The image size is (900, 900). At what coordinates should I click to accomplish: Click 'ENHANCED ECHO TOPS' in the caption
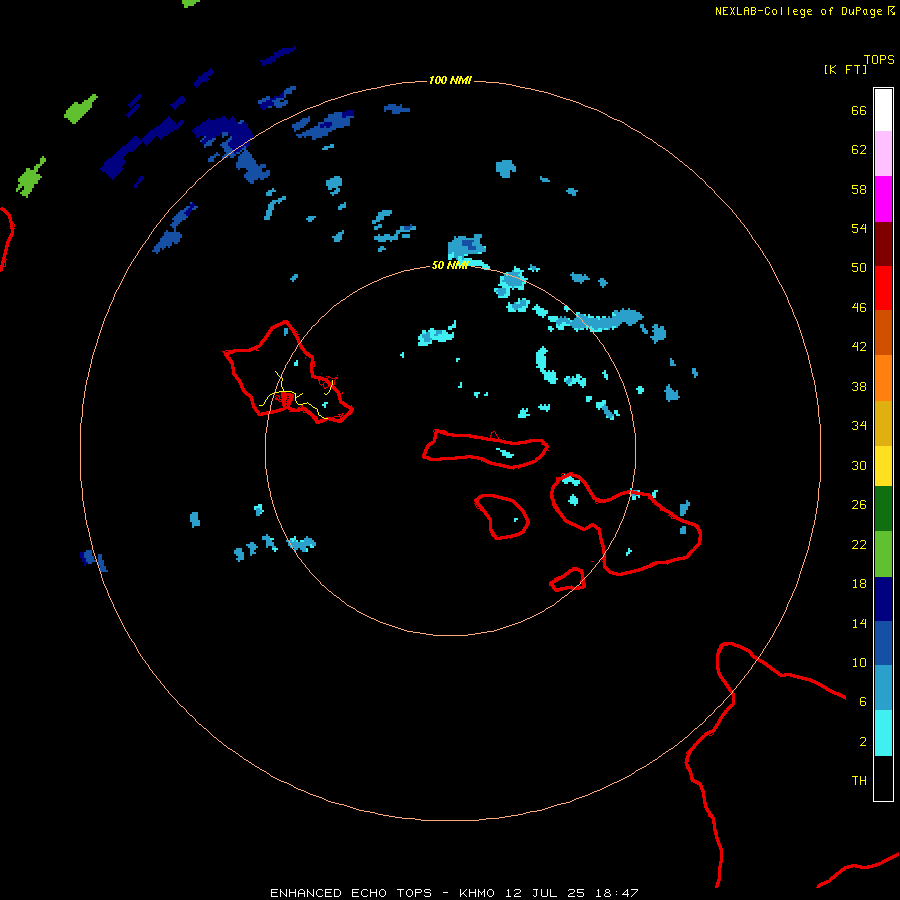(x=351, y=893)
